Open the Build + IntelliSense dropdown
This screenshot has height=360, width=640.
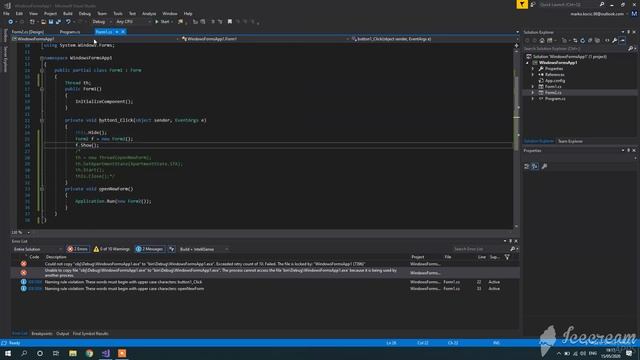tap(204, 249)
